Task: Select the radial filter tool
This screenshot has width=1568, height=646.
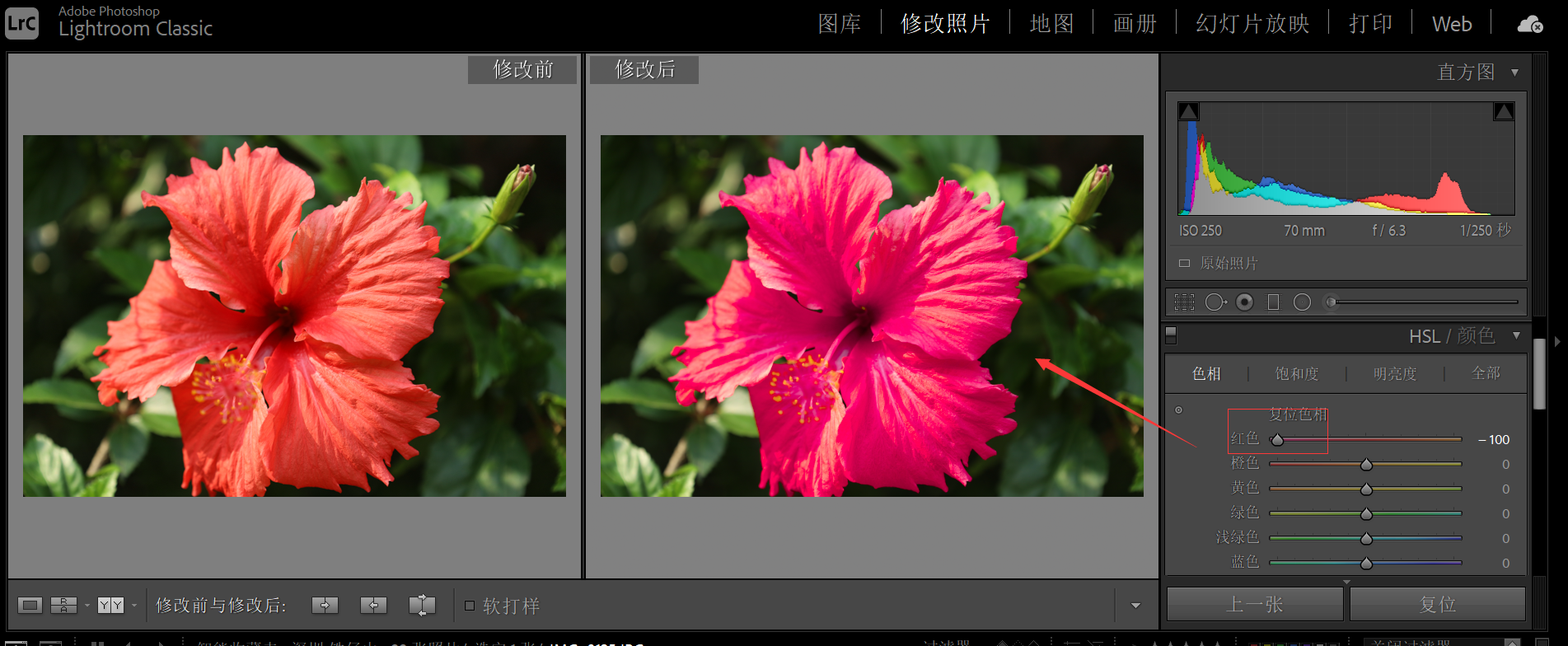Action: [x=1302, y=302]
